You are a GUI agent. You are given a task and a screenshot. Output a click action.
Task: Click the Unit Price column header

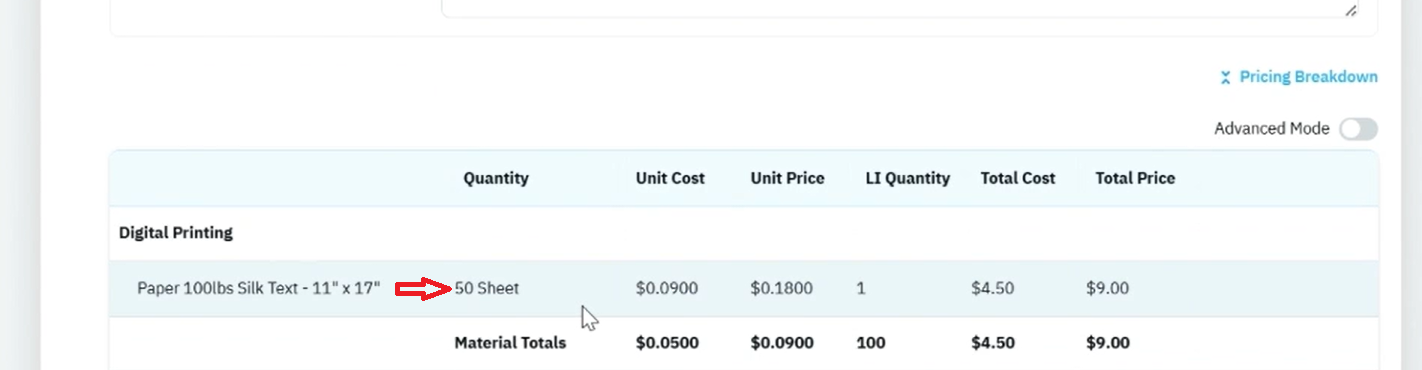tap(788, 178)
